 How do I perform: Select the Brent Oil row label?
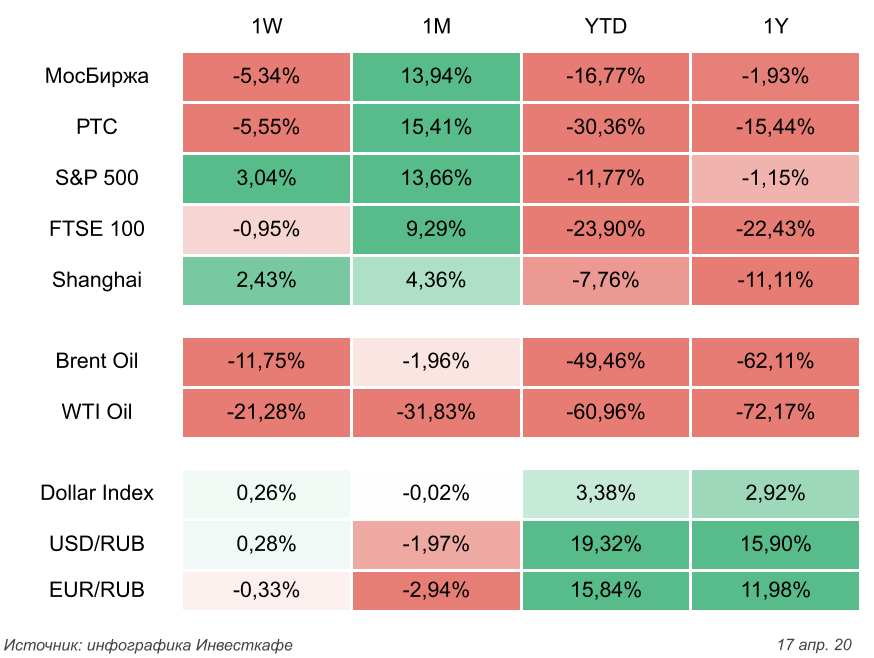point(97,361)
